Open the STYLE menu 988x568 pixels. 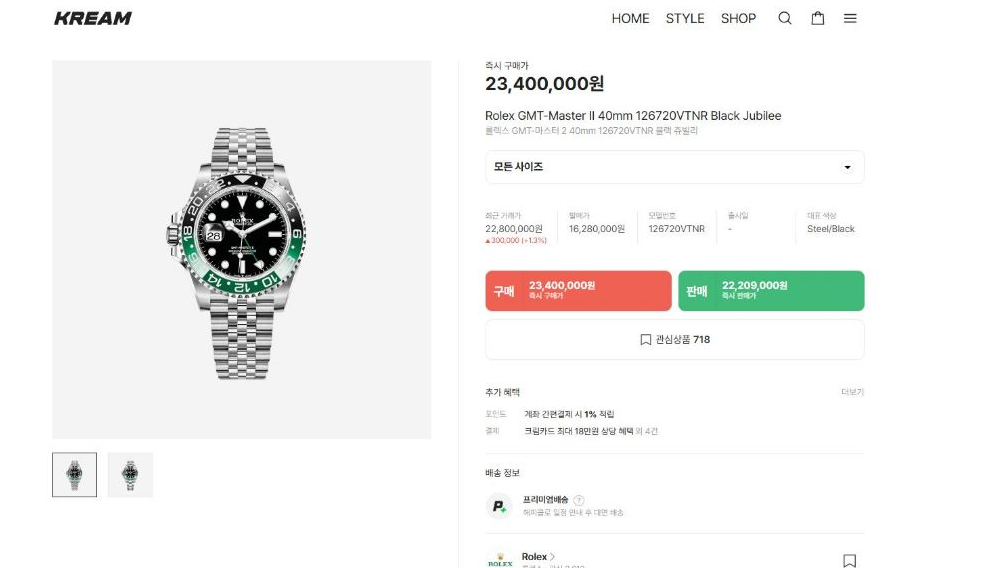(685, 18)
